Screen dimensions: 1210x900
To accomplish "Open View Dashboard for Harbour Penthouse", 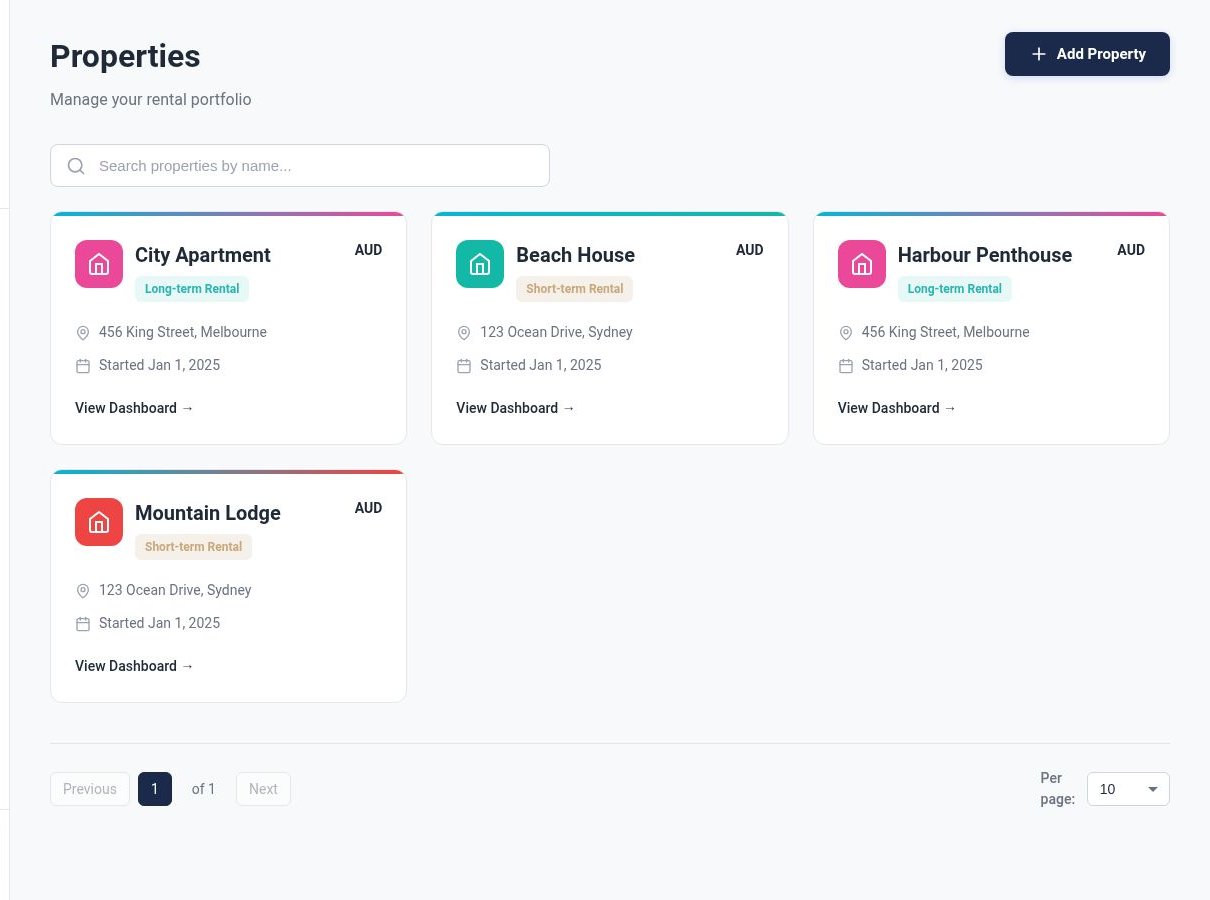I will point(897,408).
